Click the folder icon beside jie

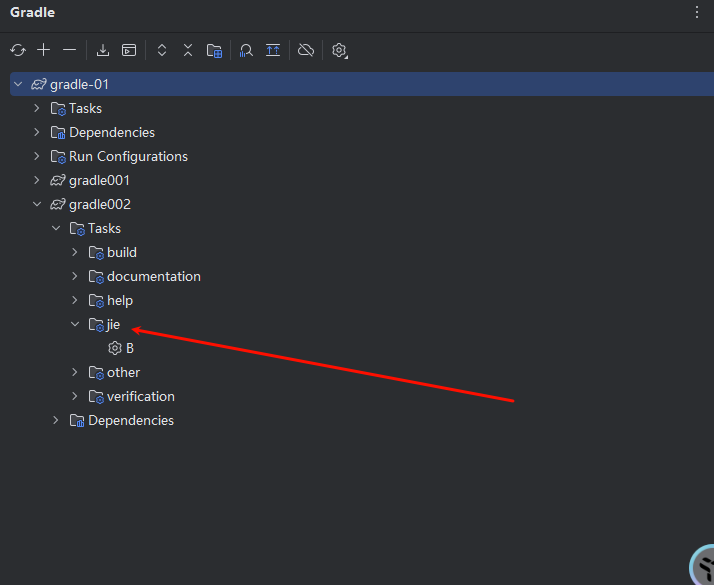96,325
